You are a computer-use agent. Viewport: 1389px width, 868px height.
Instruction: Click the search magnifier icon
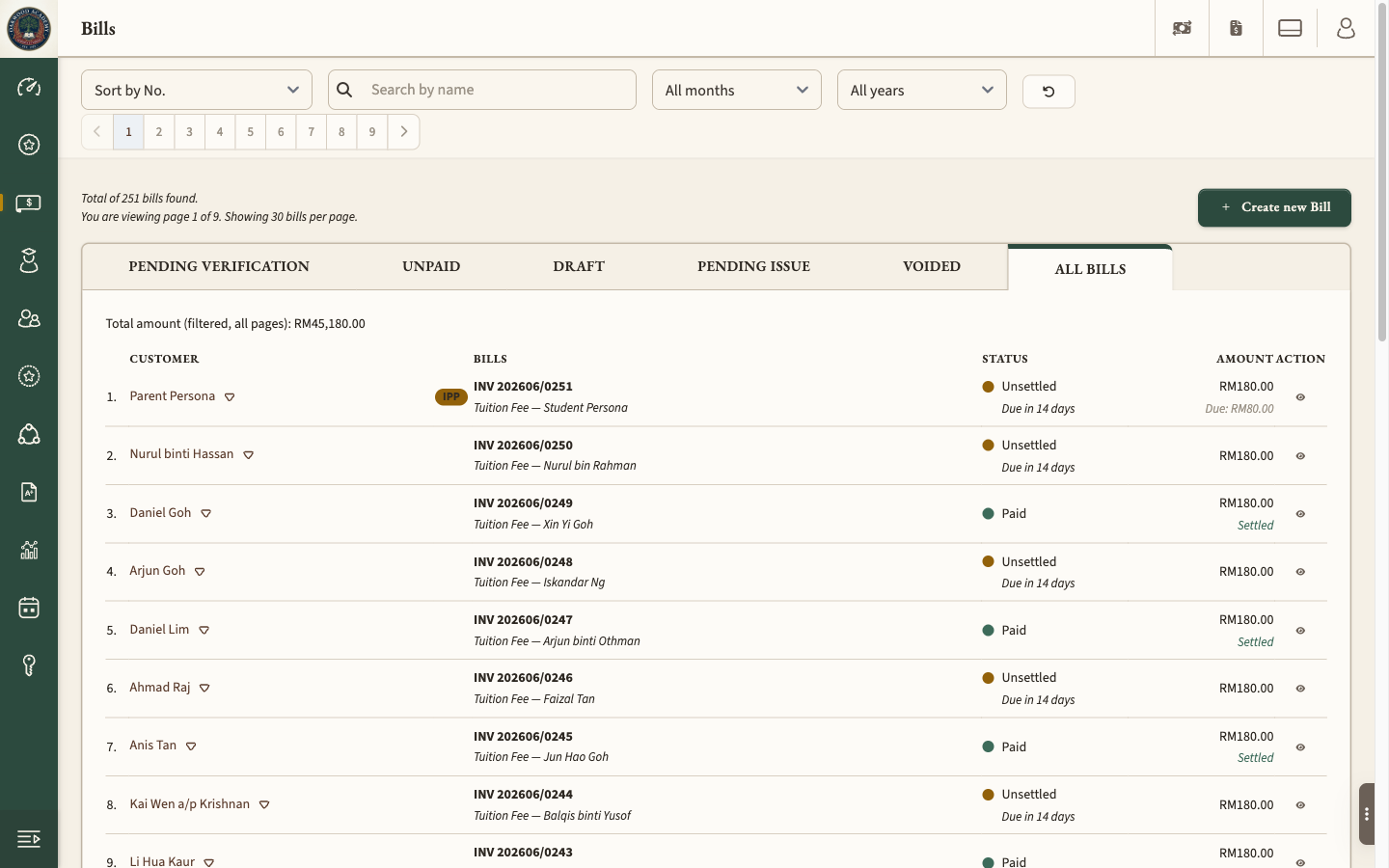coord(344,90)
